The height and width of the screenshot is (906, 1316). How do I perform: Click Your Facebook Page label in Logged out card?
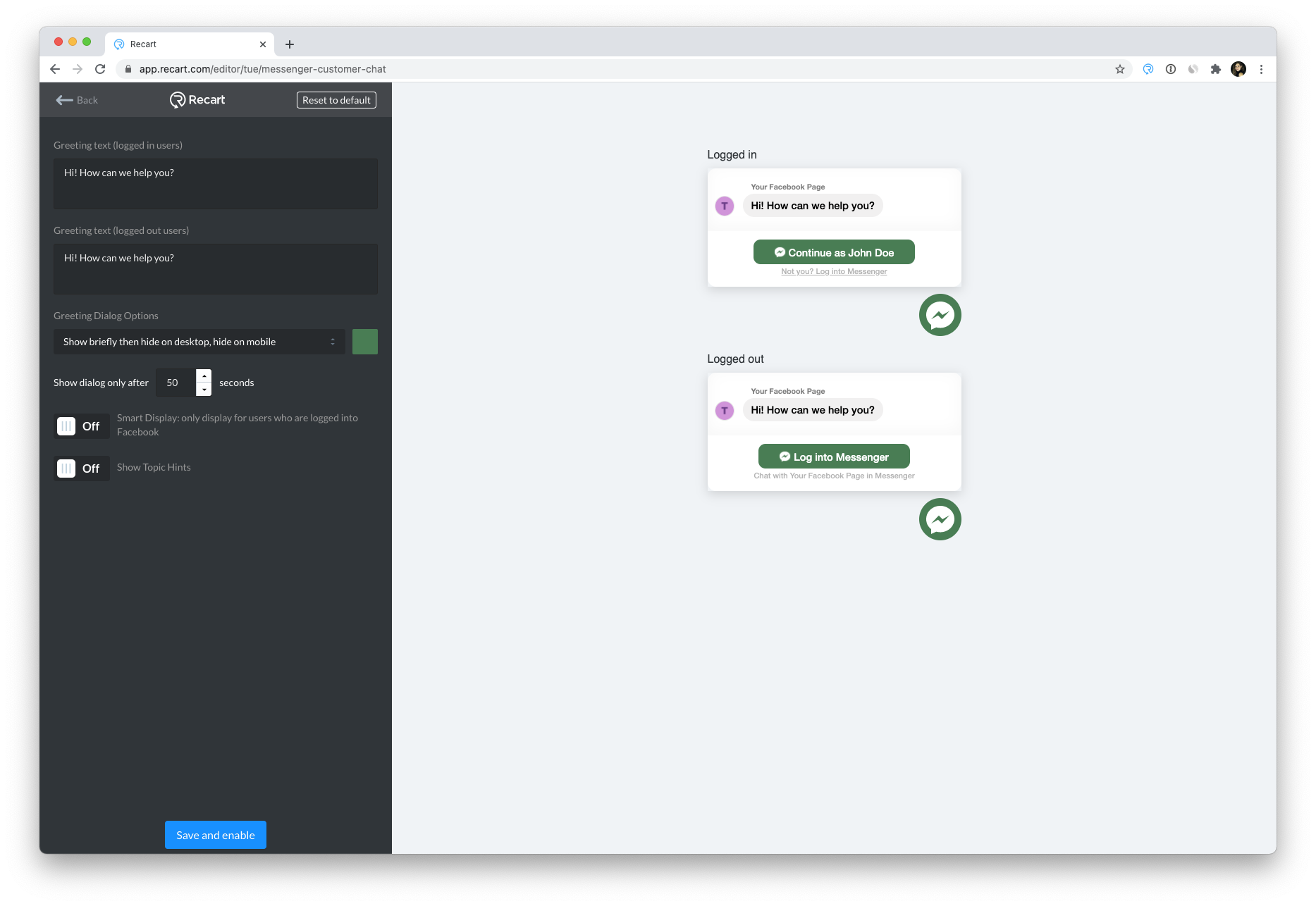tap(787, 391)
